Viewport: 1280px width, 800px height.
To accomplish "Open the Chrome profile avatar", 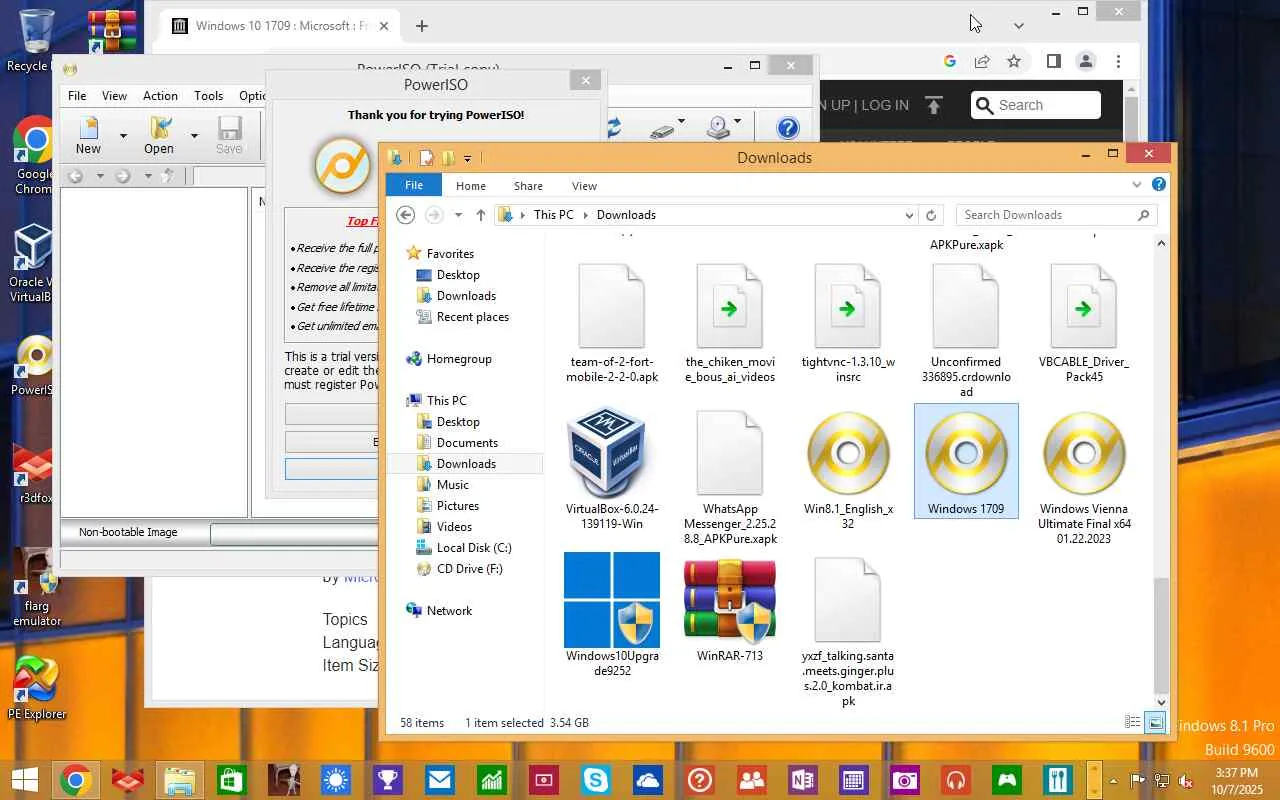I will [x=1086, y=61].
